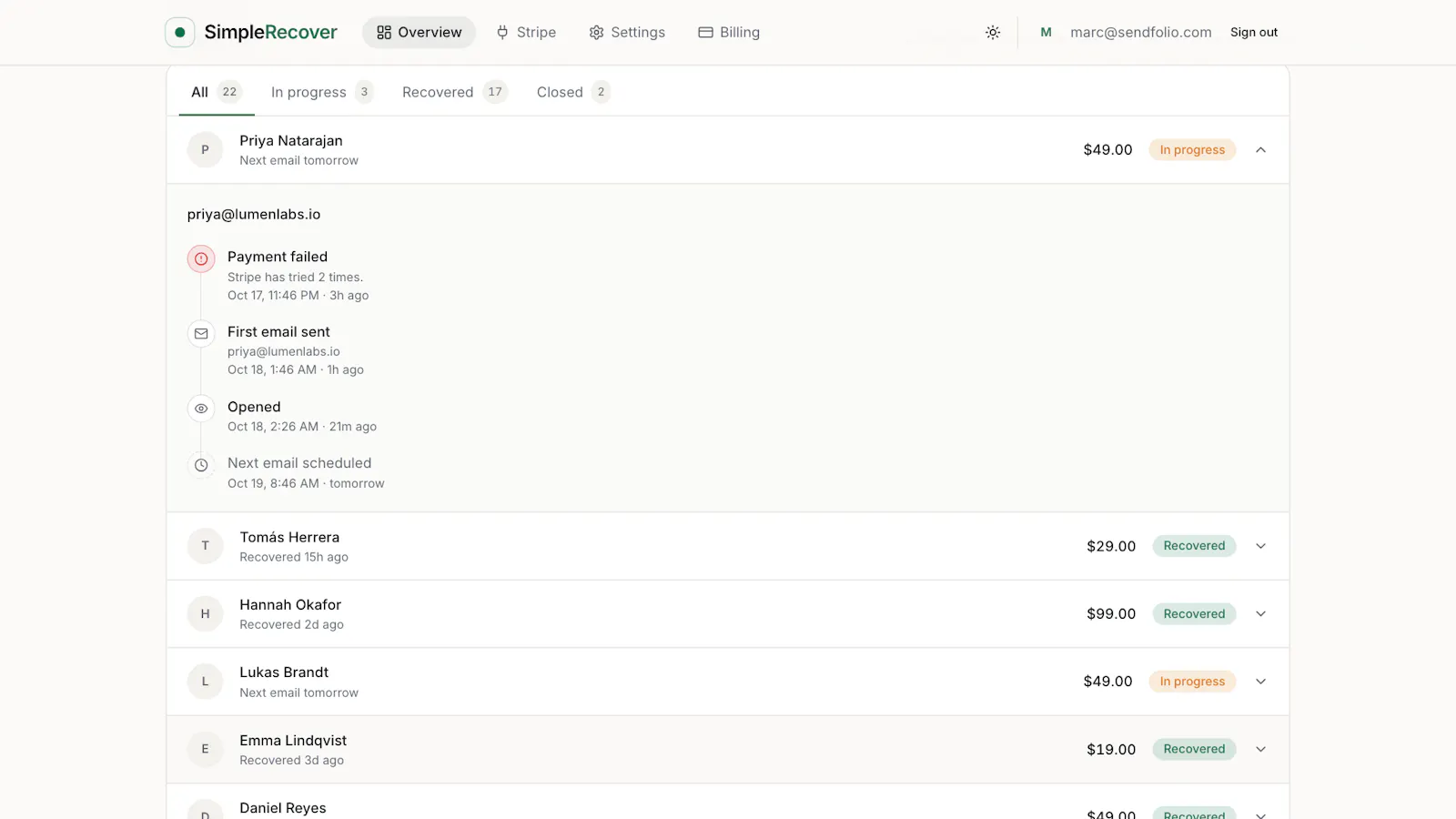Click the Next email scheduled clock icon
The height and width of the screenshot is (819, 1456).
click(201, 465)
